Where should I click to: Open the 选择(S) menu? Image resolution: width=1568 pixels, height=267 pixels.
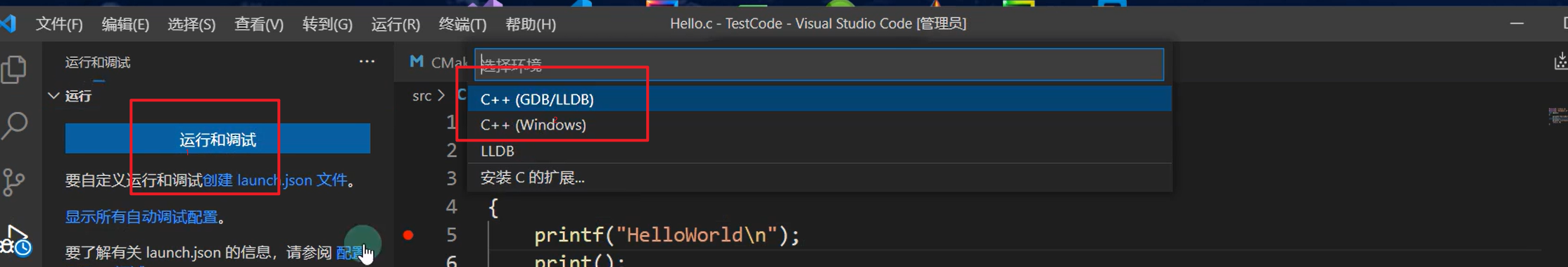[191, 24]
